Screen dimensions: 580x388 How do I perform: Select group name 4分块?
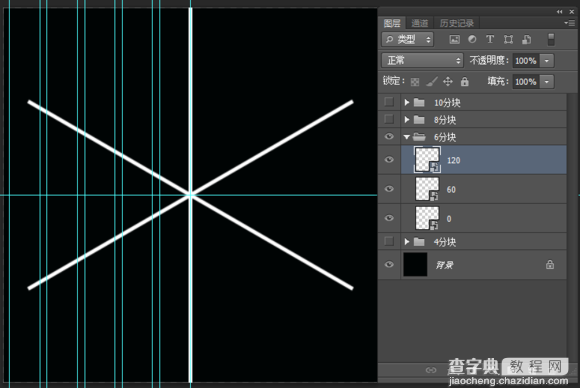pyautogui.click(x=445, y=242)
